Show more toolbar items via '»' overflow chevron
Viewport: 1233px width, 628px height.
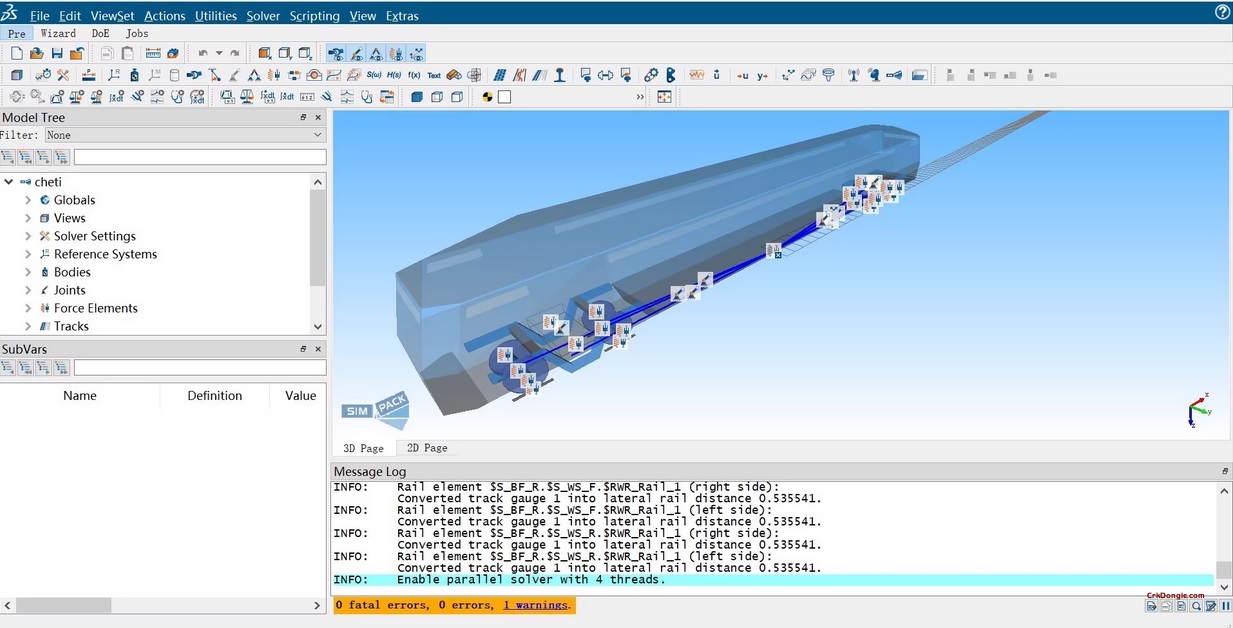tap(640, 97)
